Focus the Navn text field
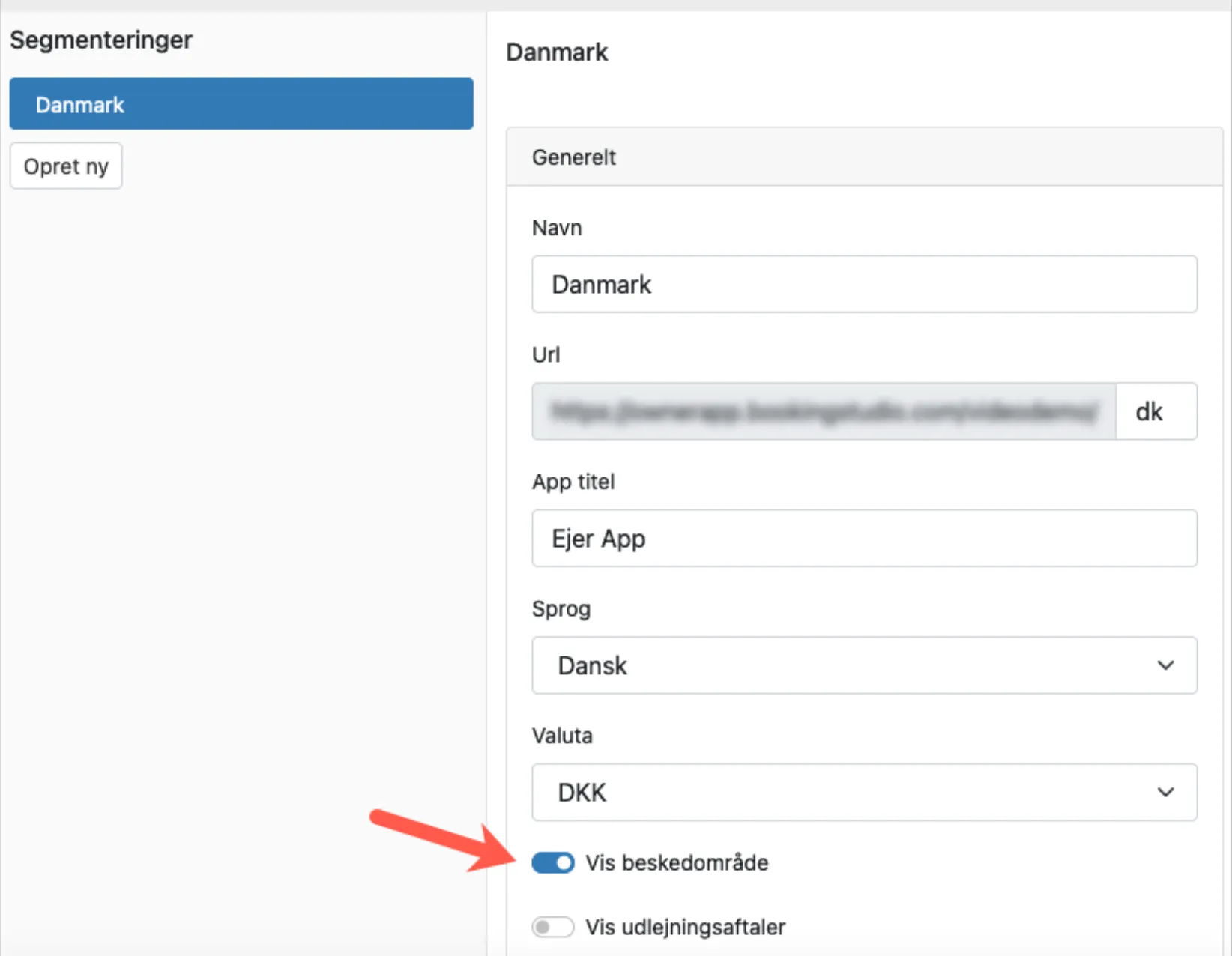Image resolution: width=1232 pixels, height=956 pixels. point(863,285)
